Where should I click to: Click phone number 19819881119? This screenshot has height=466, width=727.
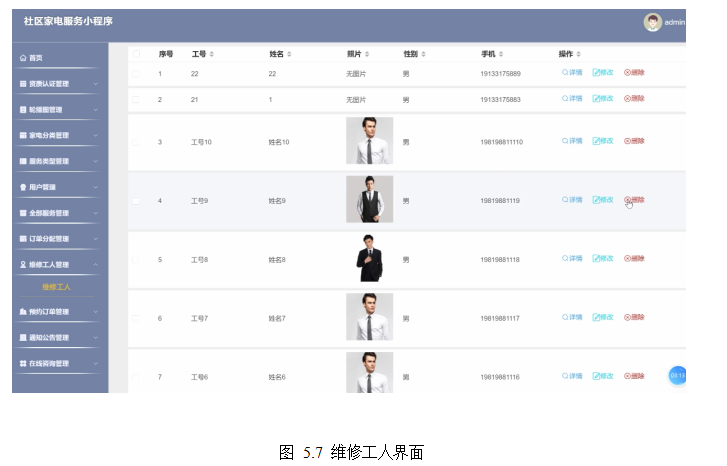coord(500,201)
